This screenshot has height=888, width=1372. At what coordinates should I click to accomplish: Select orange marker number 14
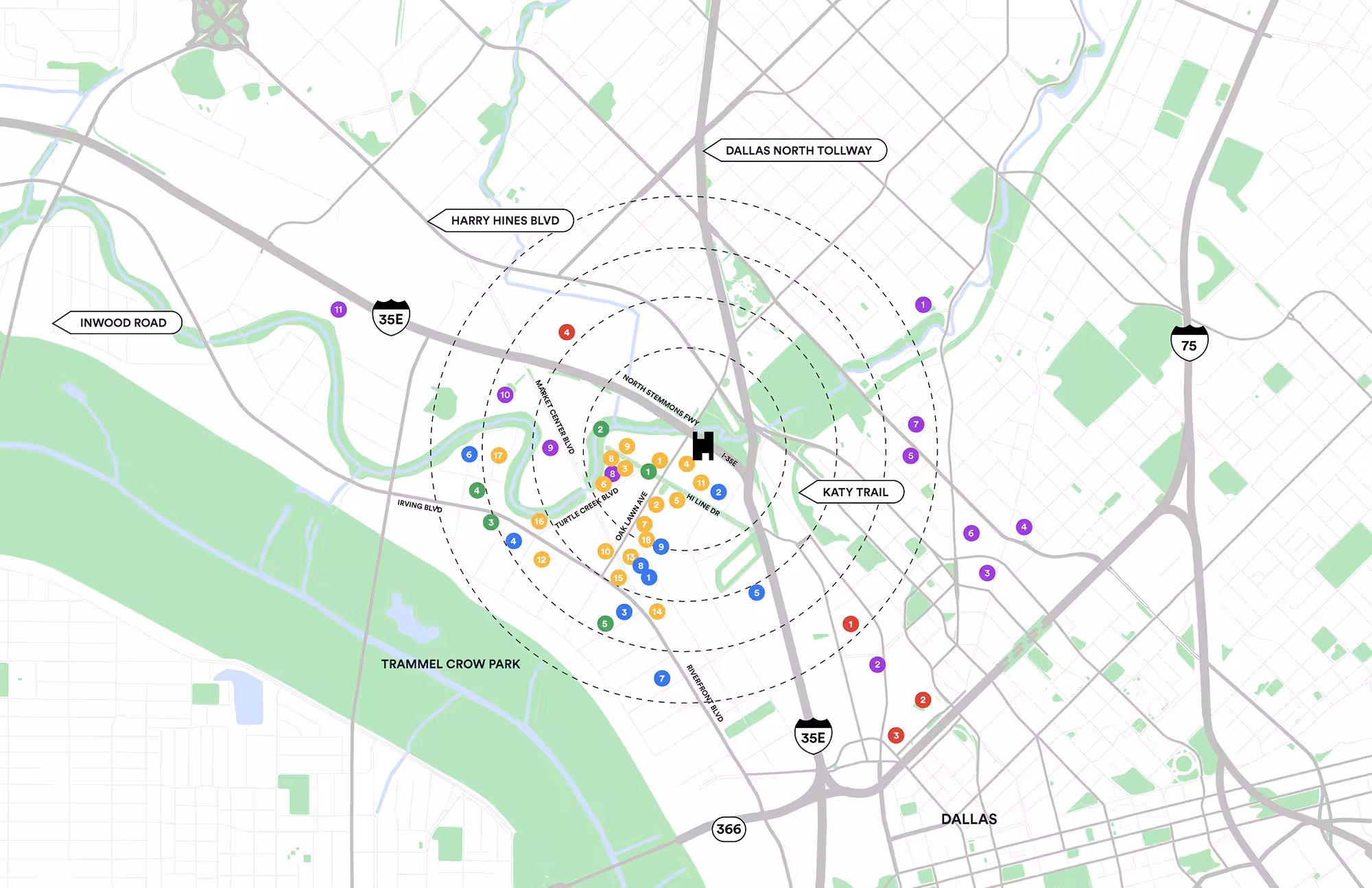click(x=657, y=611)
